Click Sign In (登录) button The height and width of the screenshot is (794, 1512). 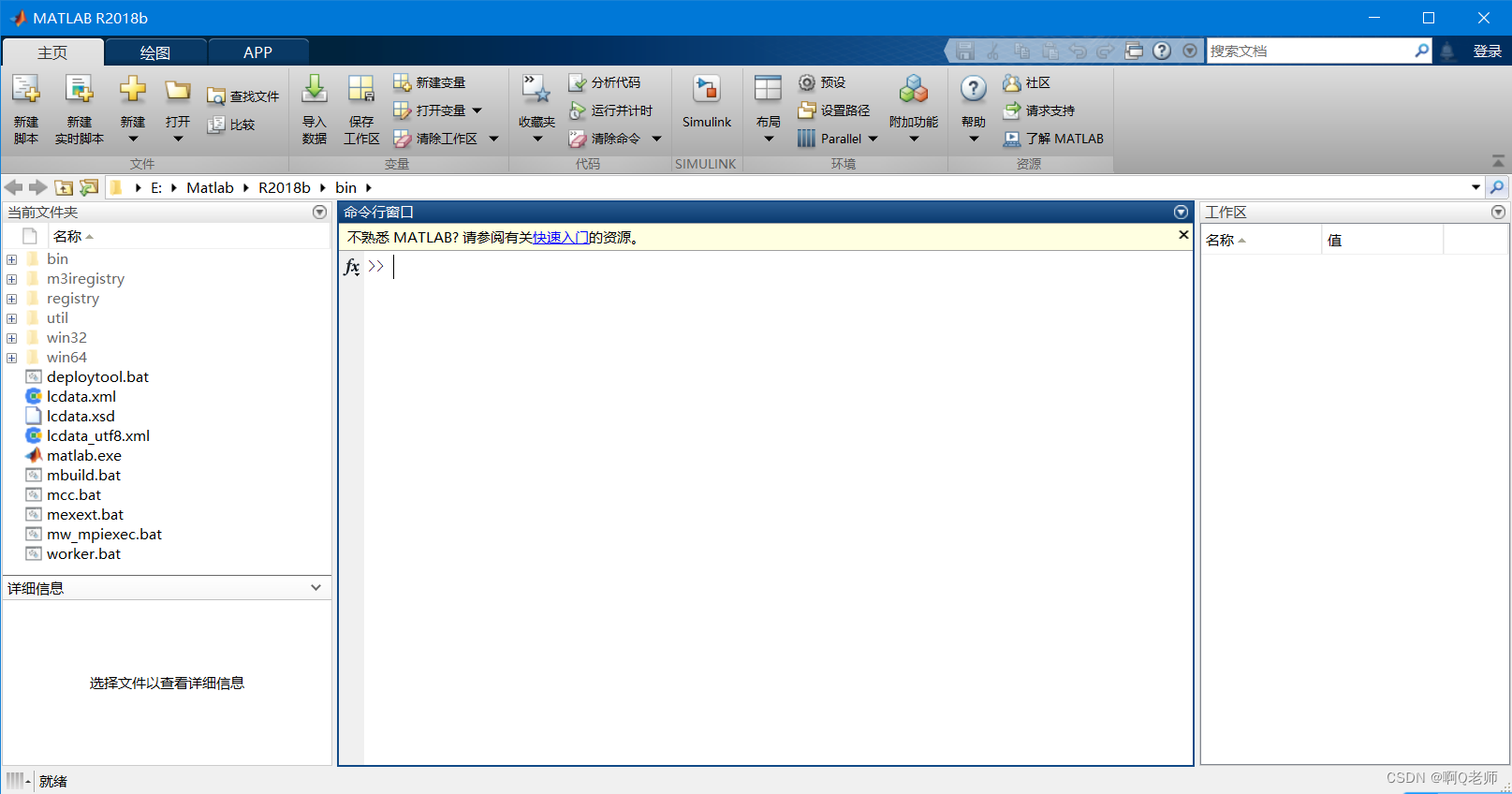coord(1487,51)
